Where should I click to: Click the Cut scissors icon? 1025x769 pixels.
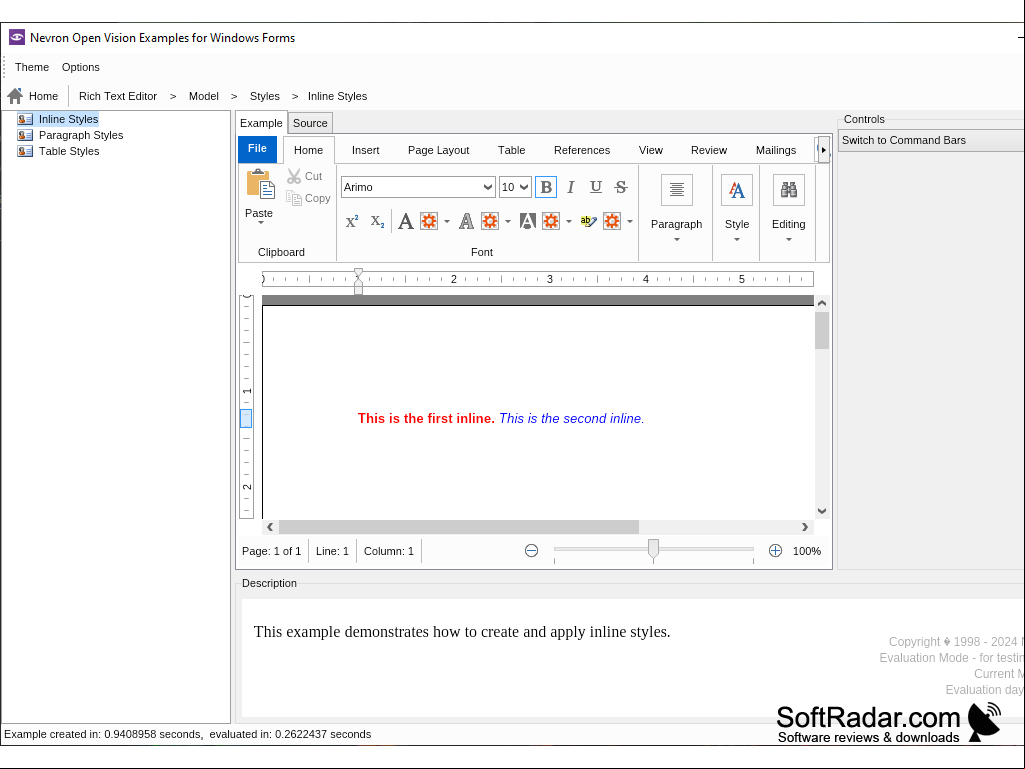pyautogui.click(x=294, y=176)
